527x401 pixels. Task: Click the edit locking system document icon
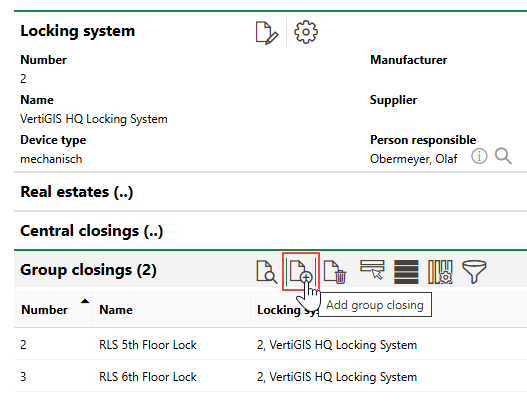(x=267, y=33)
